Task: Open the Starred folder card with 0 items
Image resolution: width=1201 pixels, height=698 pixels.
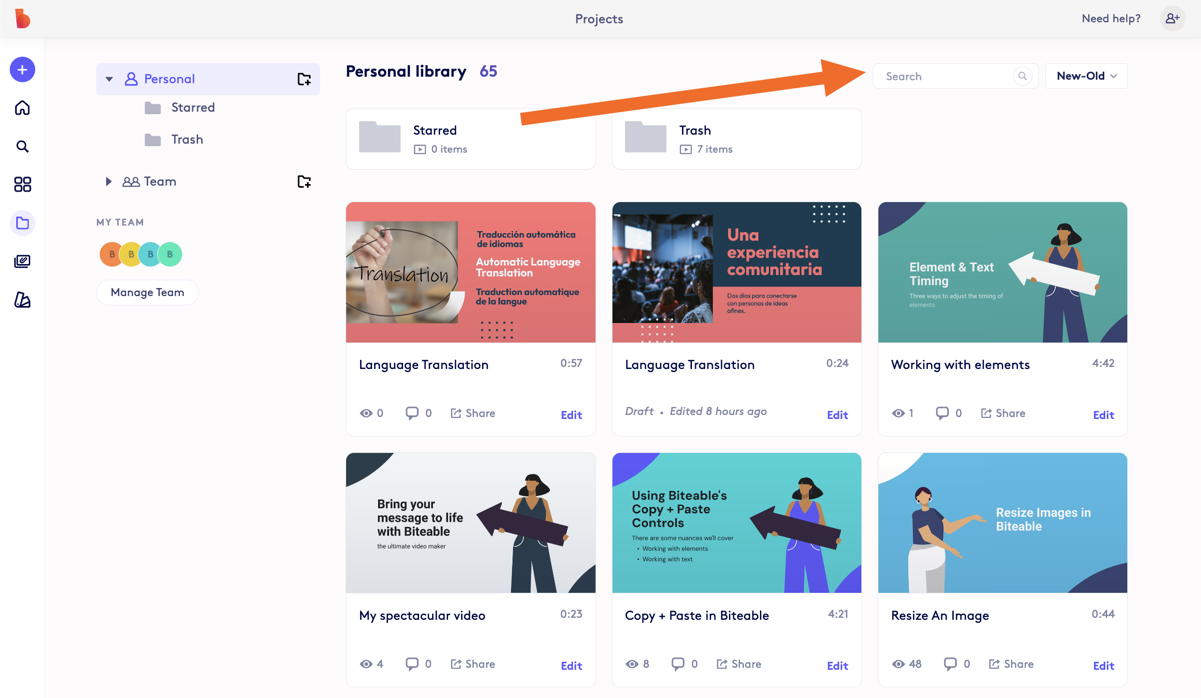Action: click(471, 139)
